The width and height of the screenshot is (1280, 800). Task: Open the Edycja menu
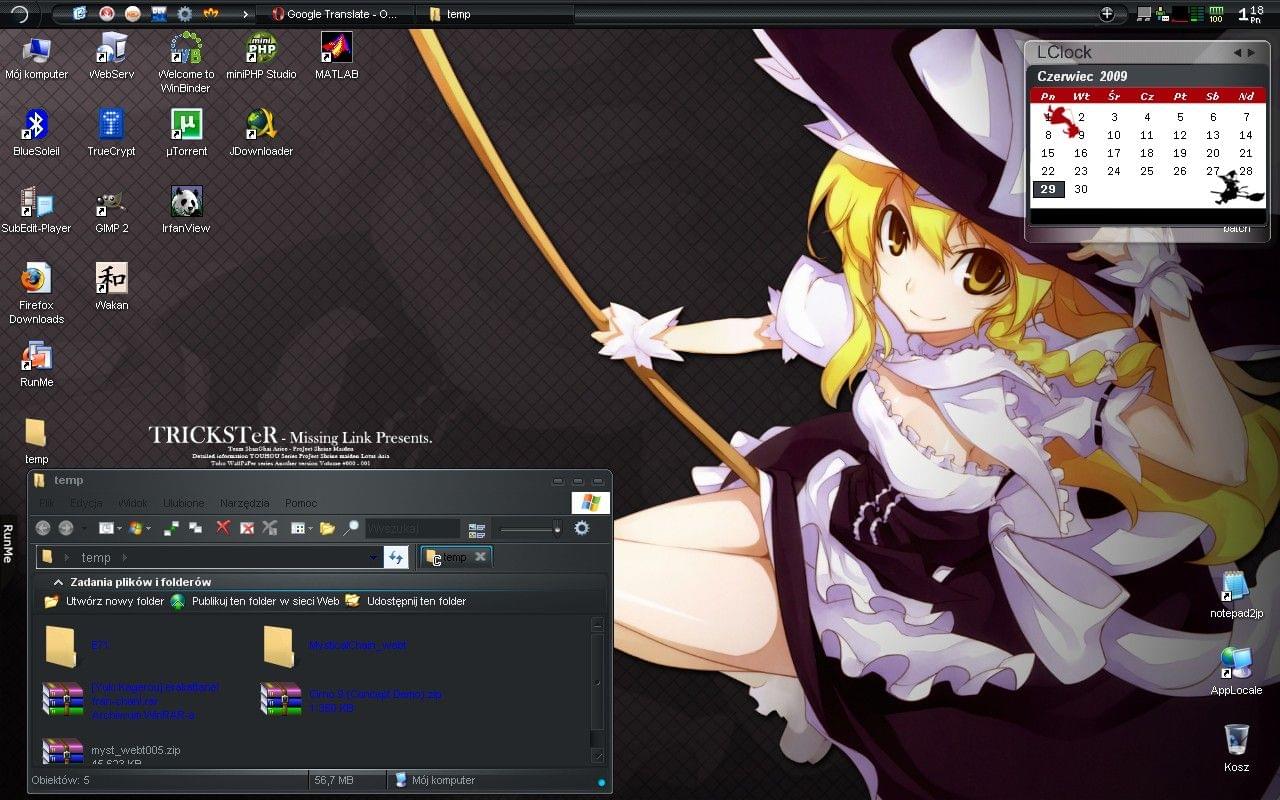(86, 503)
